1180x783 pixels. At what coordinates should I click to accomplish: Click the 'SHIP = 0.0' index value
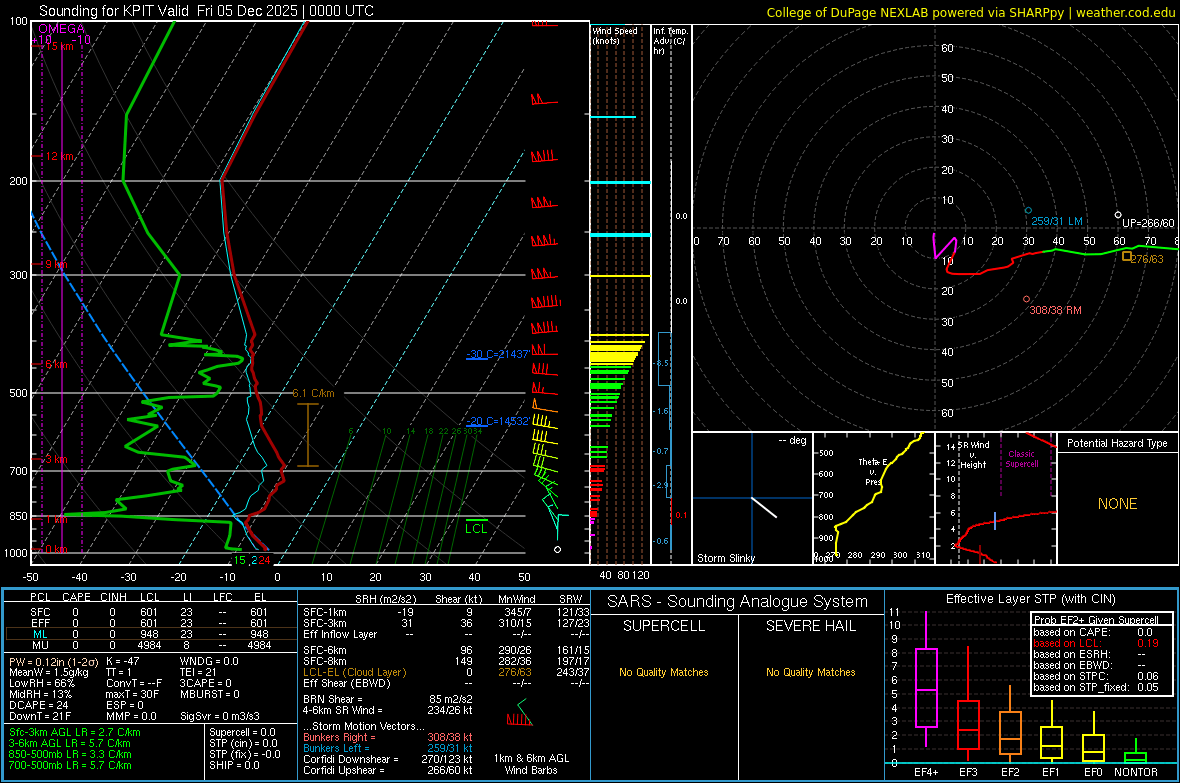234,765
